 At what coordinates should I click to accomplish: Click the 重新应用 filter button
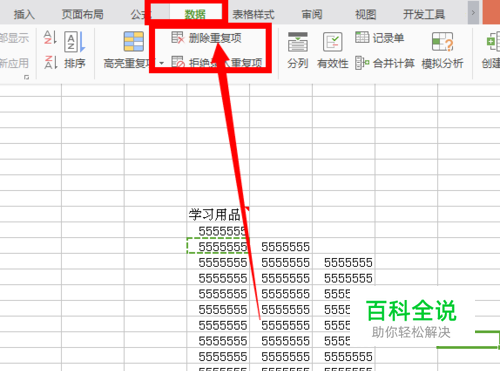click(x=14, y=63)
